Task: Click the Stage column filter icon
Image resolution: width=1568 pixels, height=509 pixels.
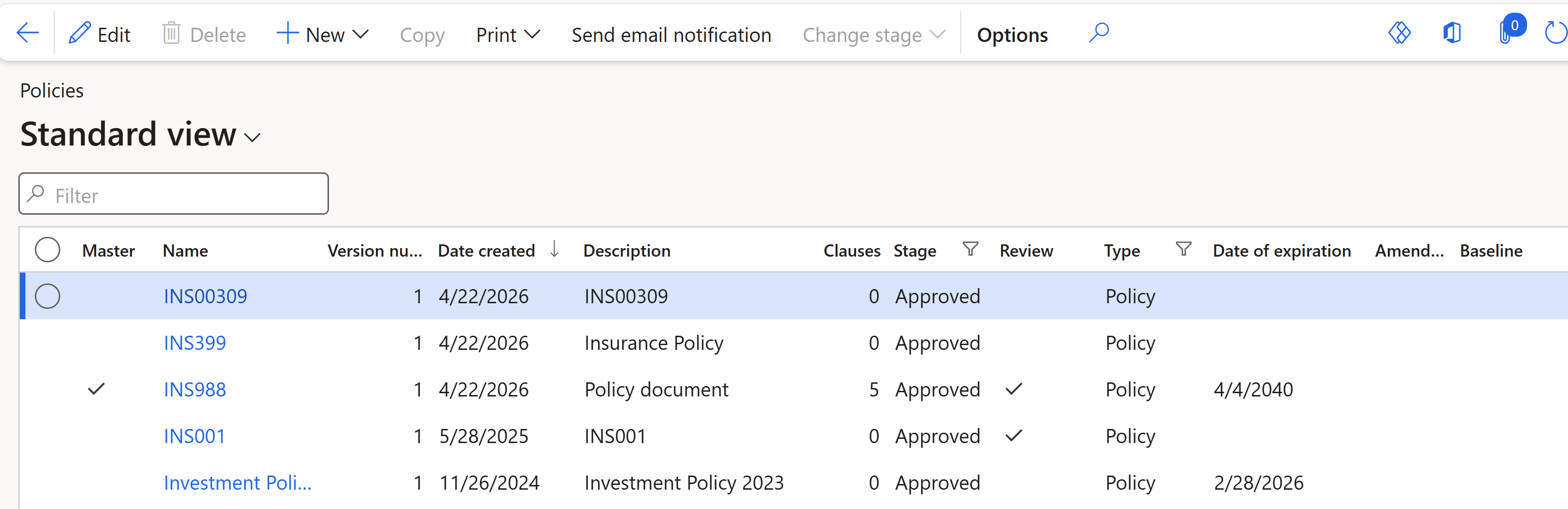Action: pos(970,249)
